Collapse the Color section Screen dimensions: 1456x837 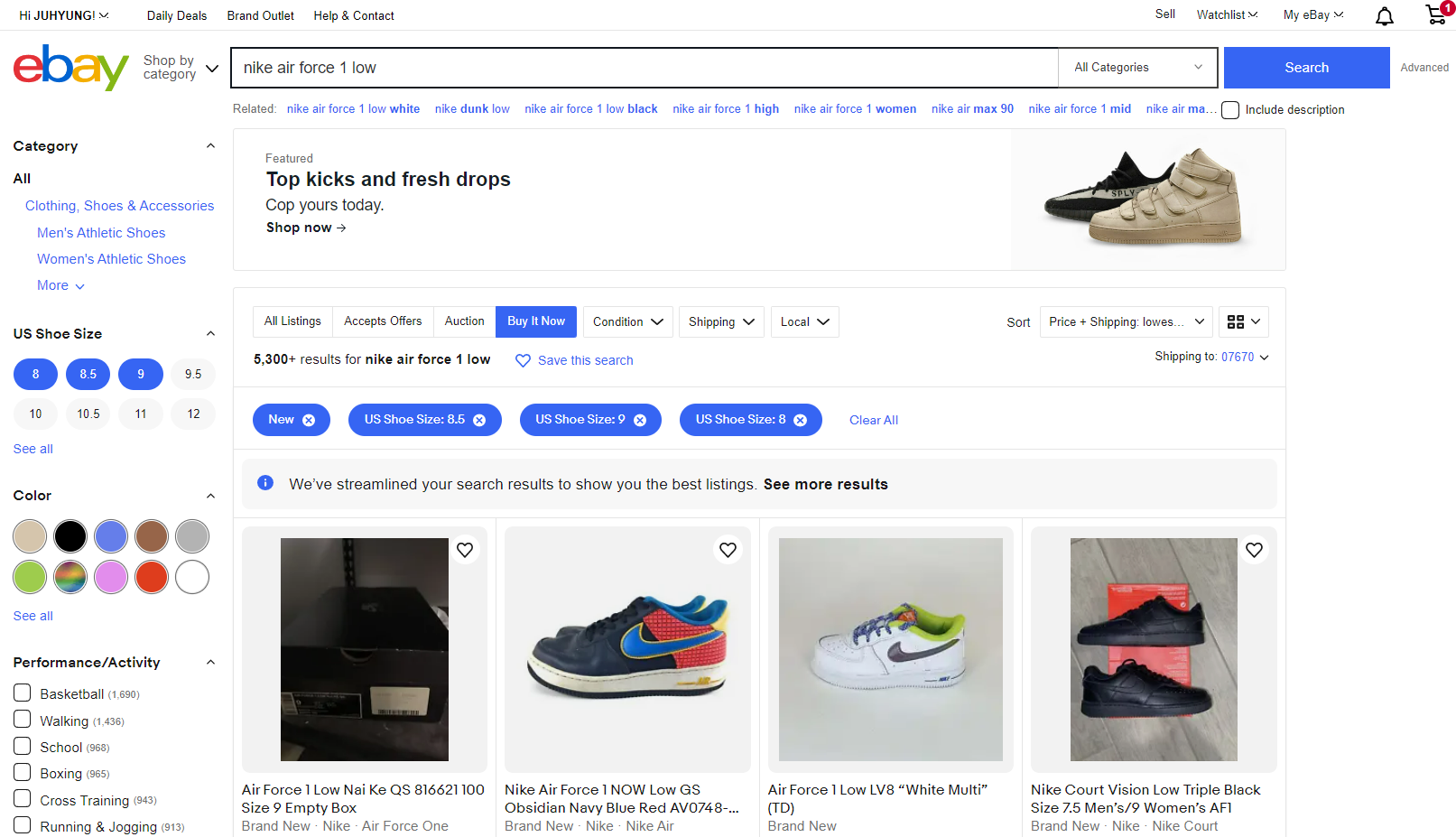click(x=210, y=495)
